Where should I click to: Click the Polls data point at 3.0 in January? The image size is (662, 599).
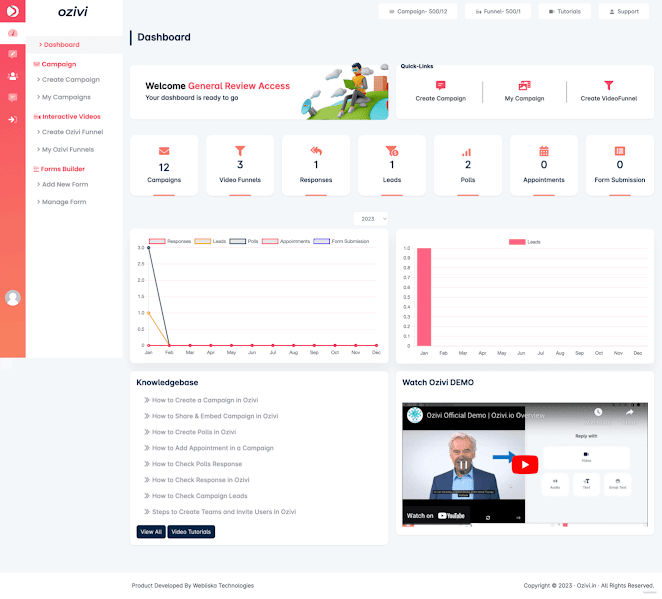click(x=149, y=248)
